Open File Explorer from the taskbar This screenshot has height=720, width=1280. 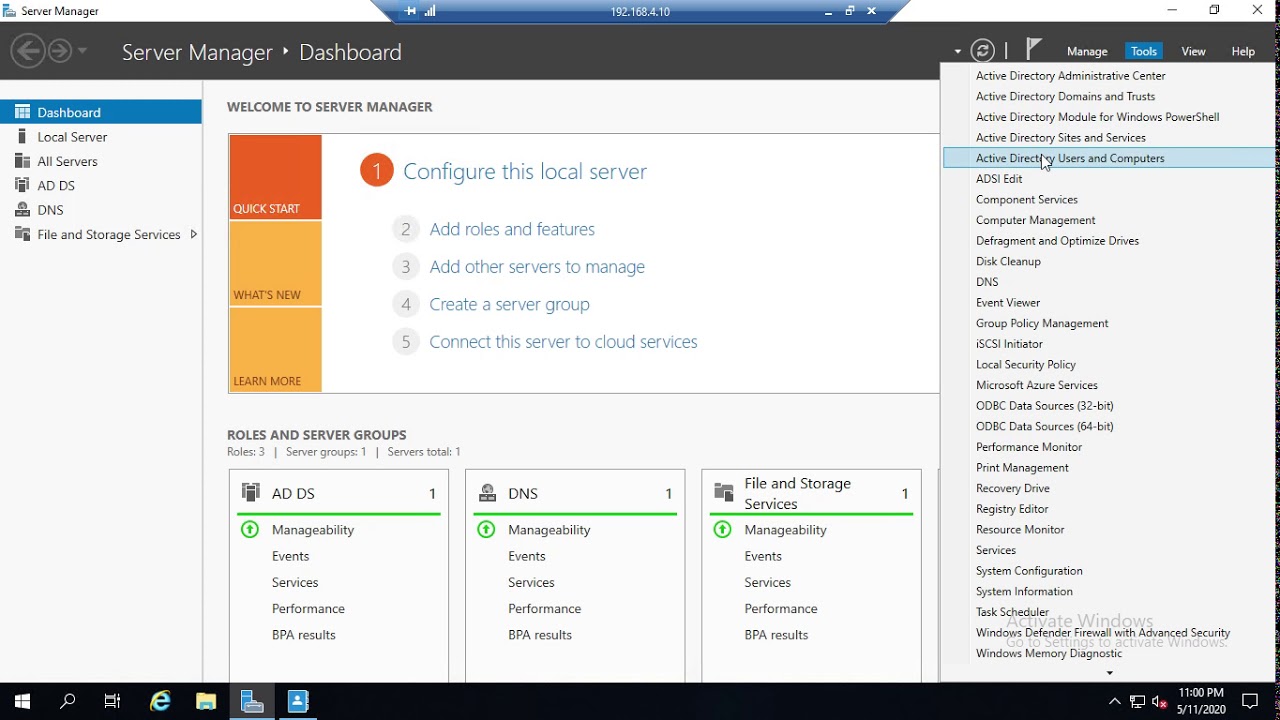(x=206, y=701)
